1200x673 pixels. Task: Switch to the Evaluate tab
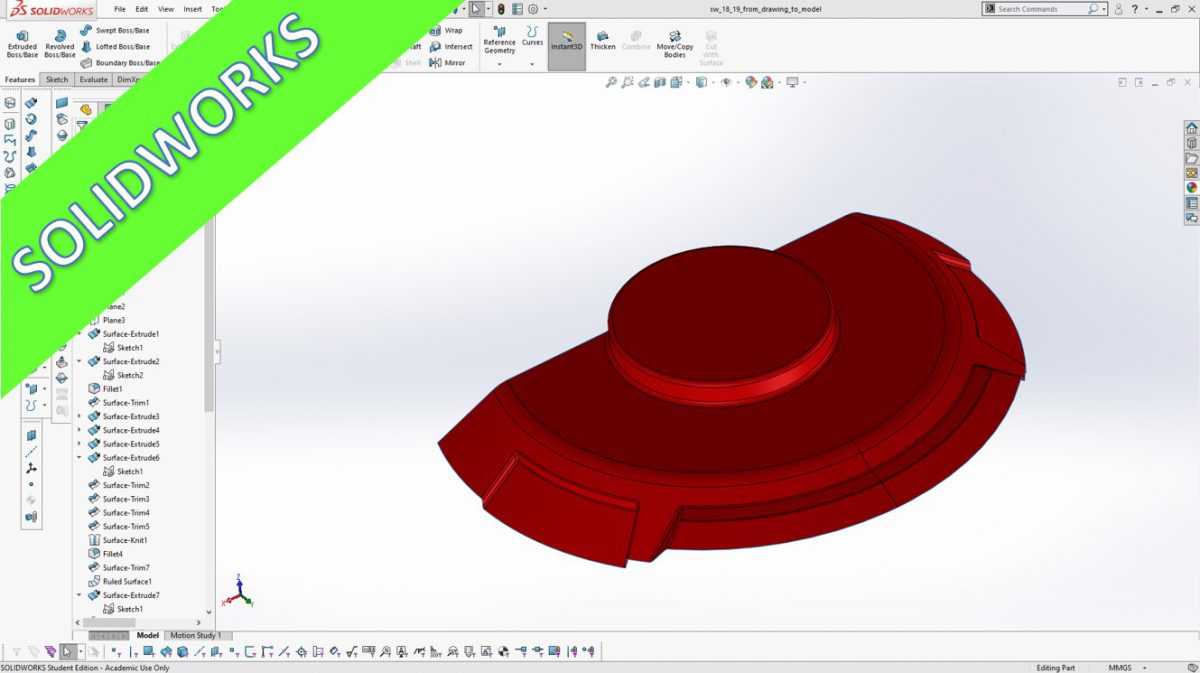tap(93, 79)
